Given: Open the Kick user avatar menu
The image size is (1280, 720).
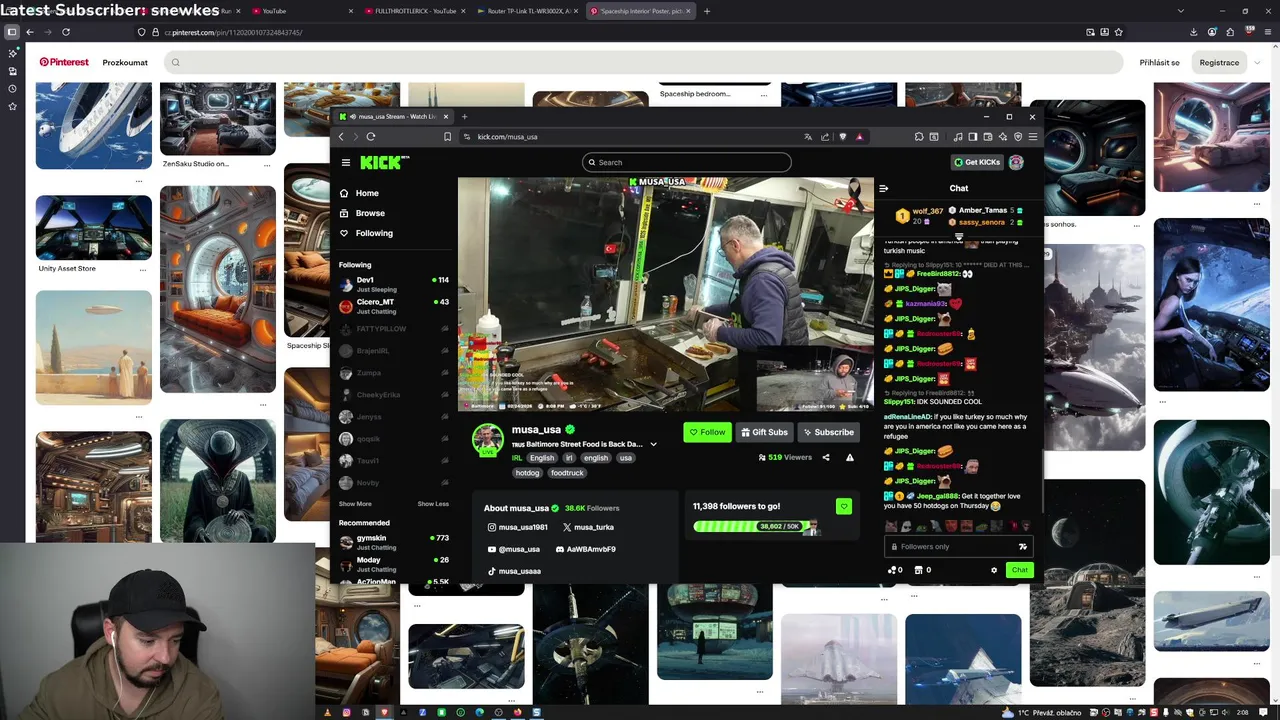Looking at the screenshot, I should [x=1016, y=162].
